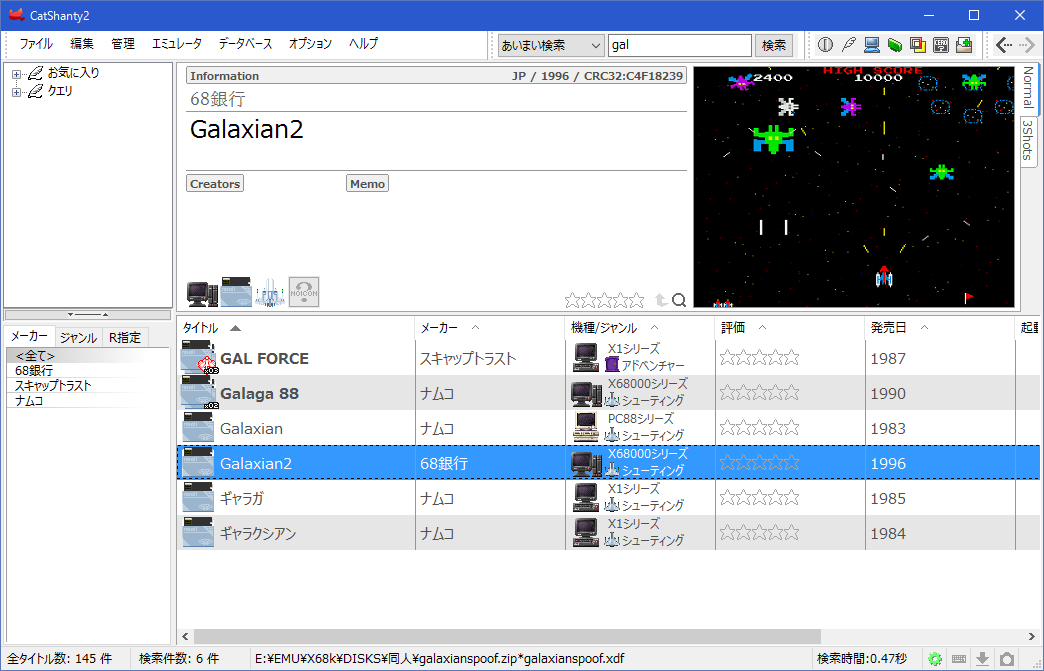This screenshot has width=1044, height=671.
Task: Go back with the left arrow toolbar icon
Action: pyautogui.click(x=1003, y=45)
